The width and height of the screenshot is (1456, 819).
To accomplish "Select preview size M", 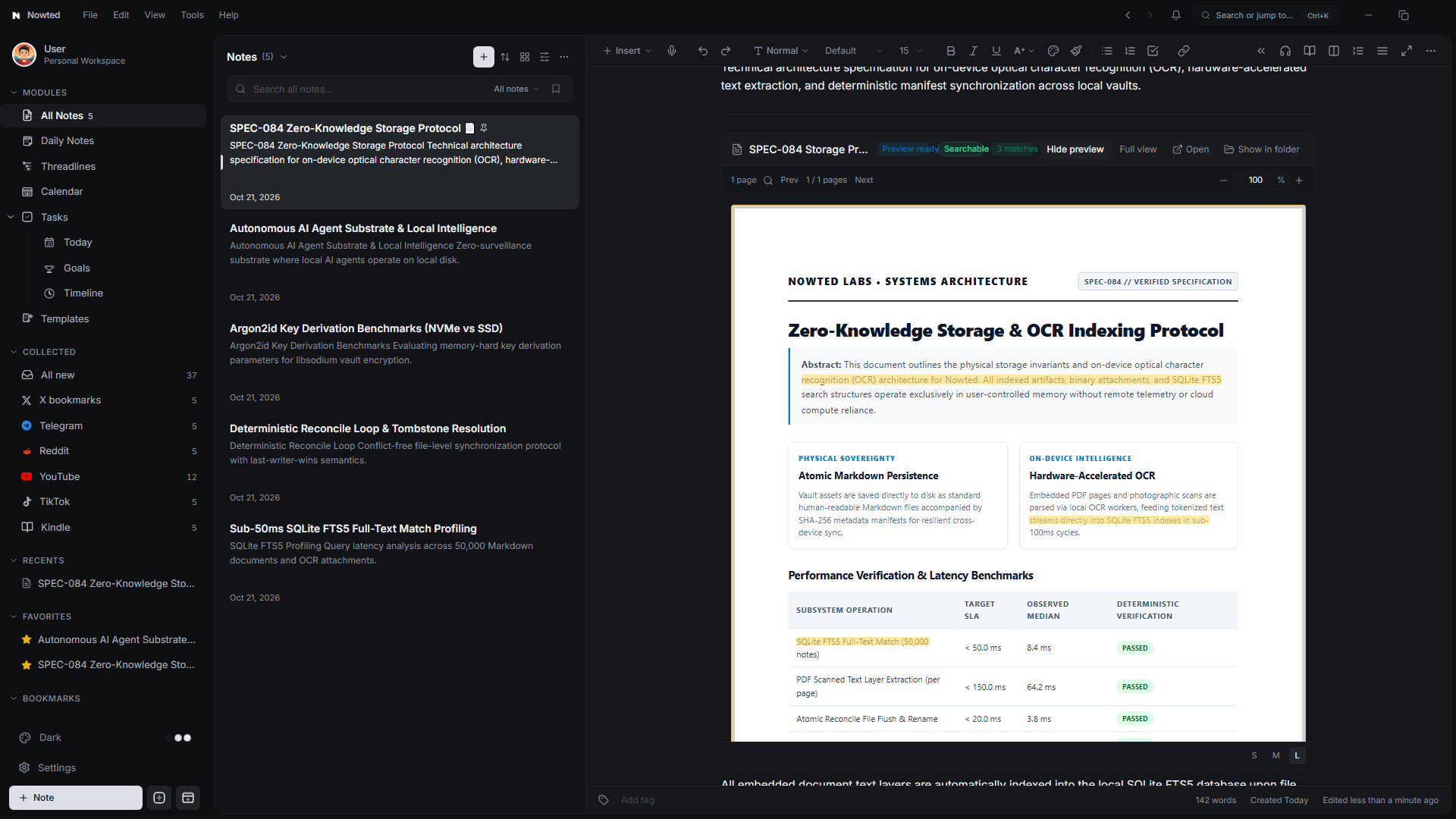I will click(1276, 755).
